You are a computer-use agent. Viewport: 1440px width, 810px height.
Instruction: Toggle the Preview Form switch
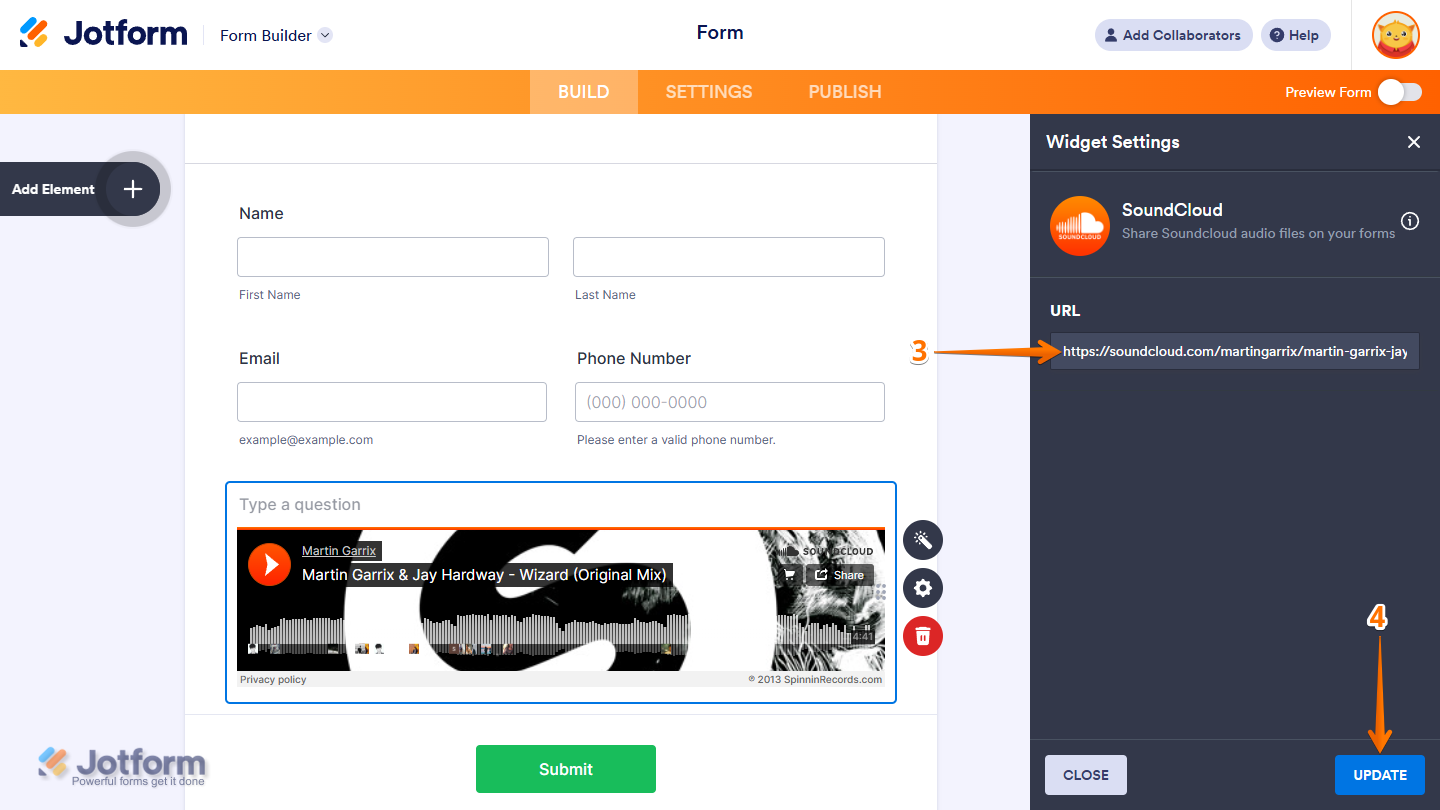[1399, 91]
